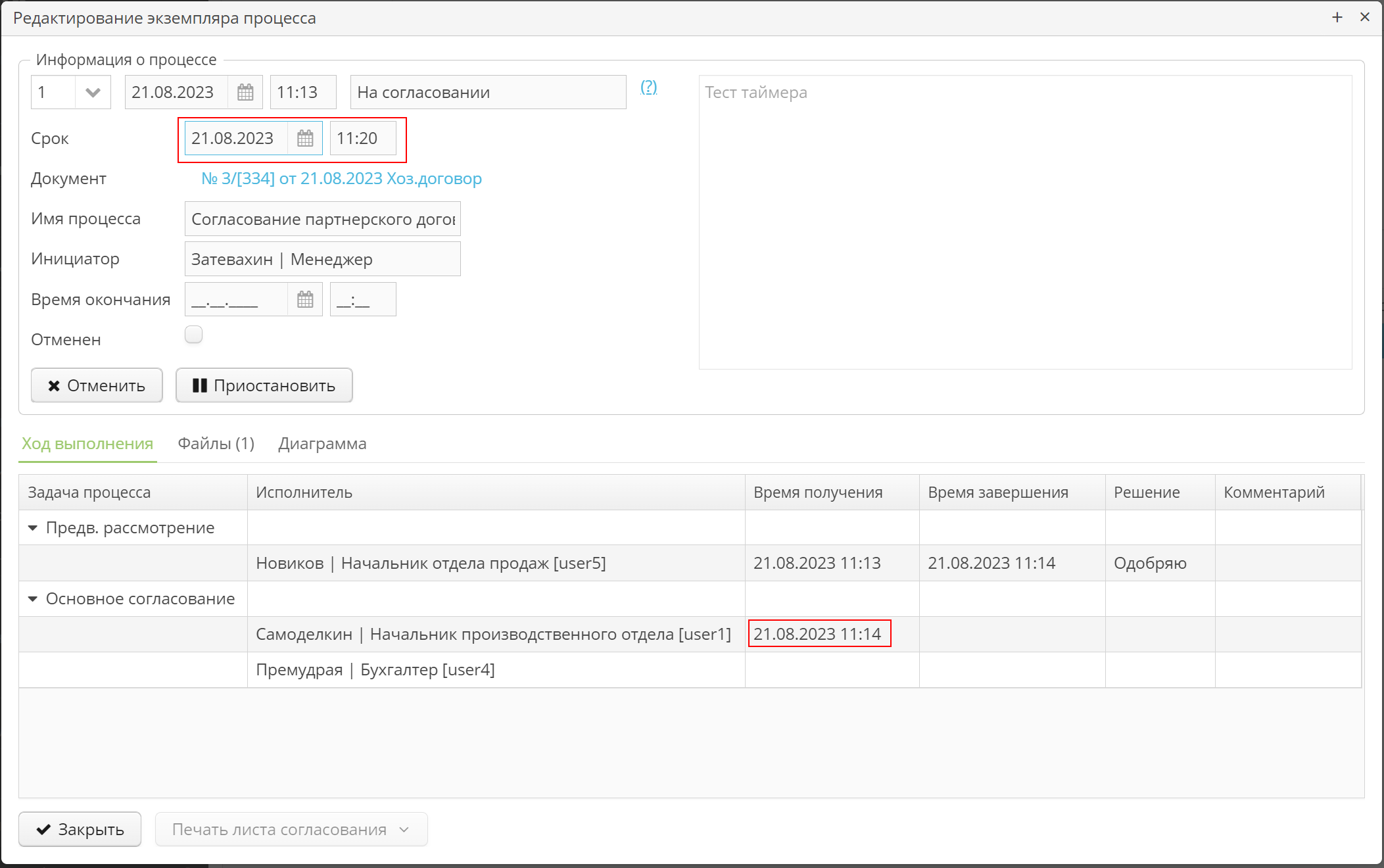The image size is (1384, 868).
Task: Open calendar picker next to Срок date
Action: click(x=305, y=138)
